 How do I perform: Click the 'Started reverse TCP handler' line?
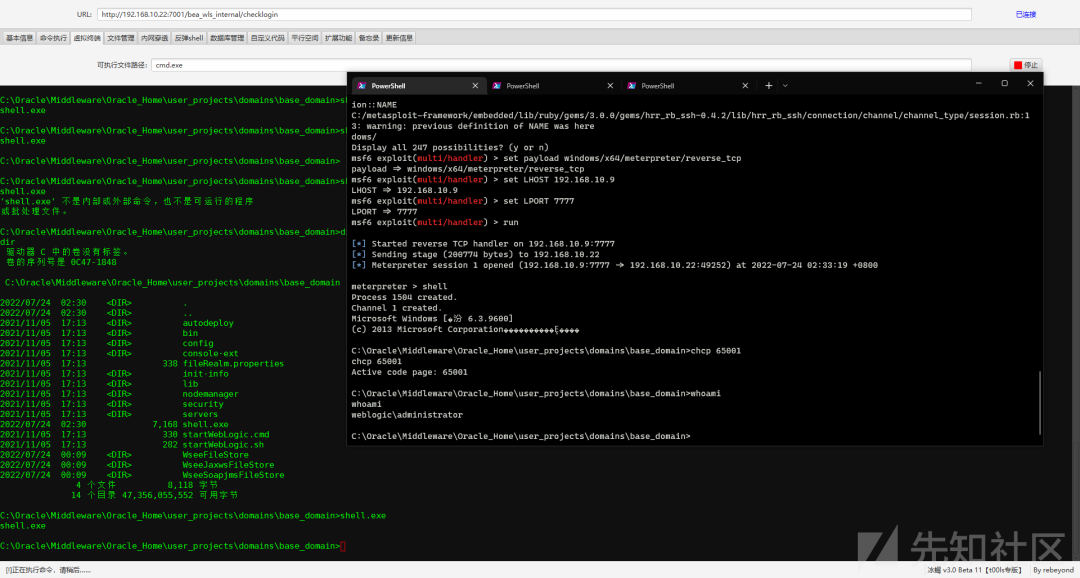pos(483,244)
